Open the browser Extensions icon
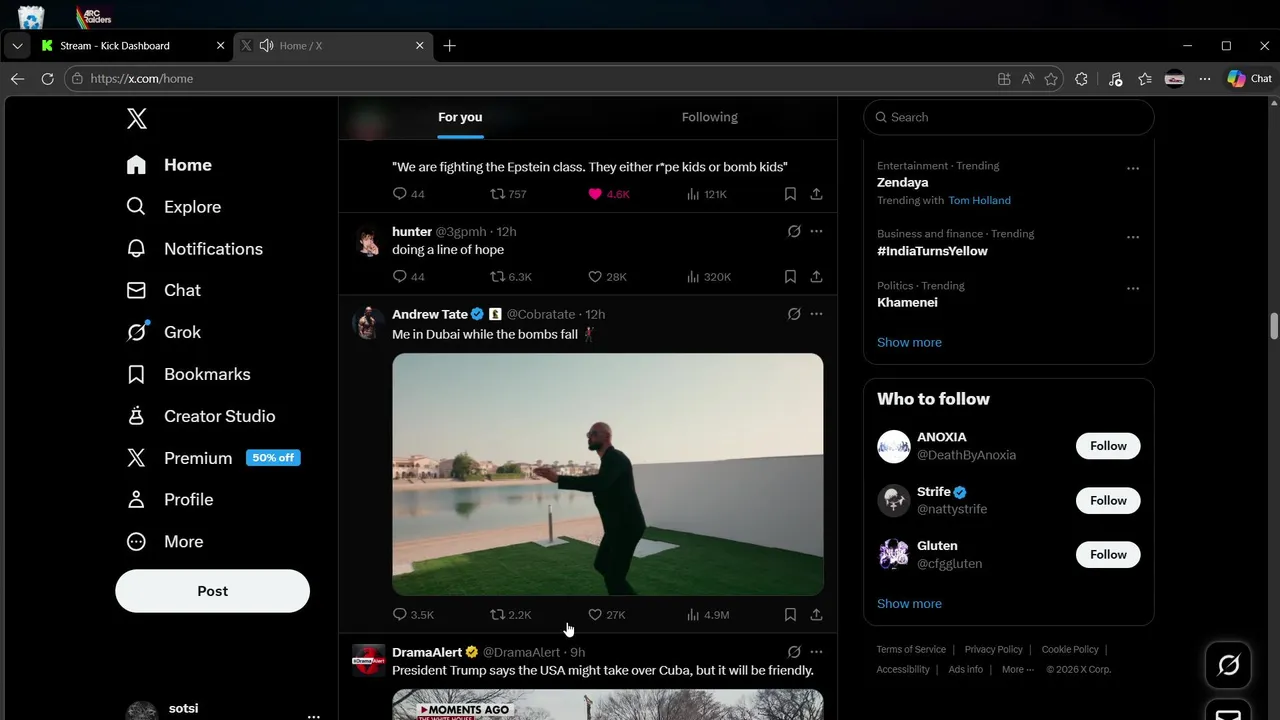 coord(1081,79)
